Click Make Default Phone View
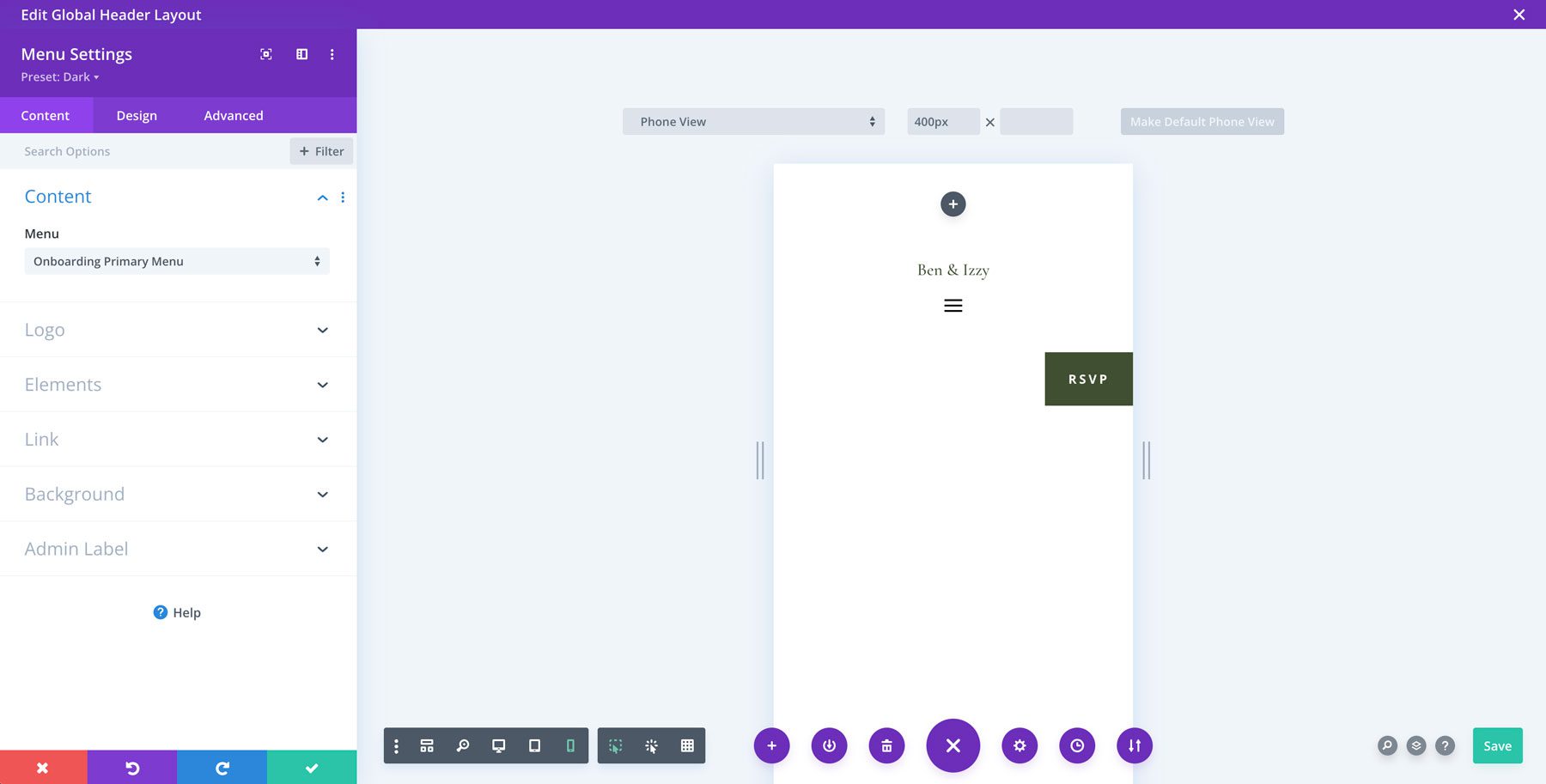The image size is (1546, 784). (1202, 121)
